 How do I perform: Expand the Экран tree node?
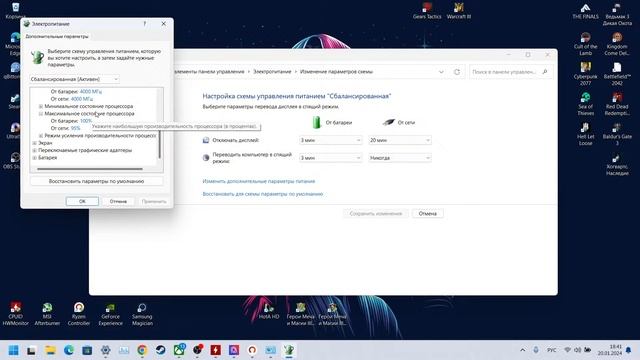coord(34,143)
